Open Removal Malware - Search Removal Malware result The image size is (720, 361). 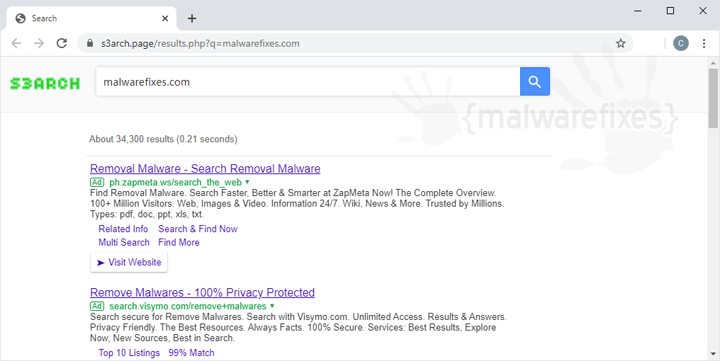pyautogui.click(x=205, y=169)
